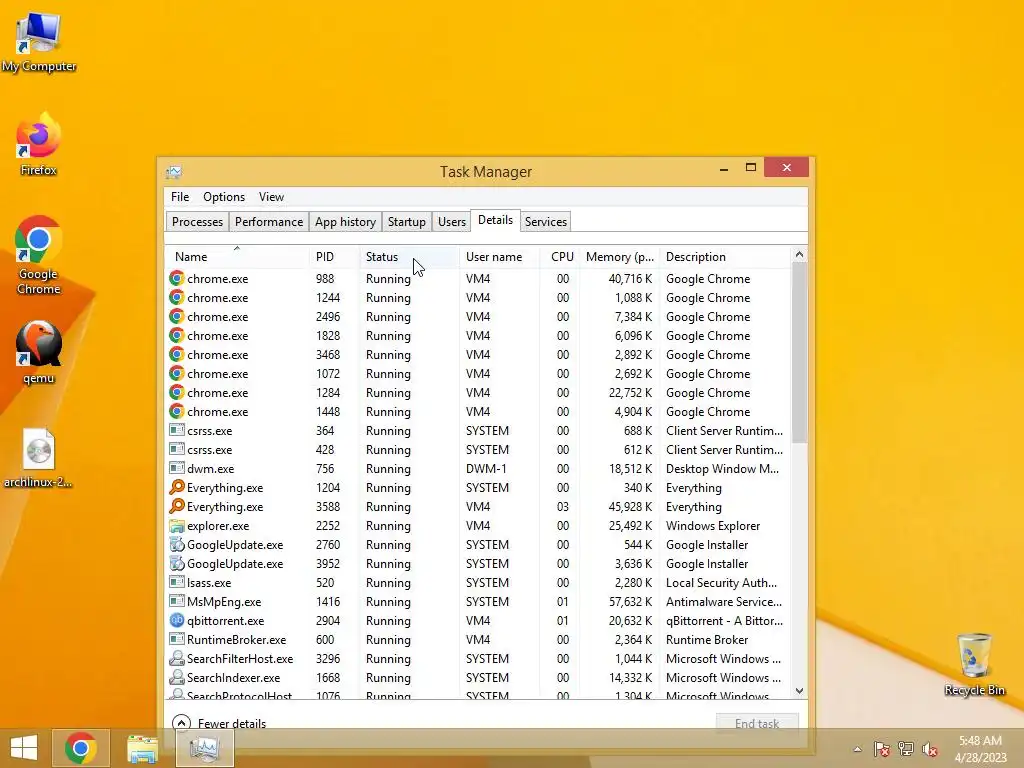Switch to the Performance tab

click(x=268, y=221)
